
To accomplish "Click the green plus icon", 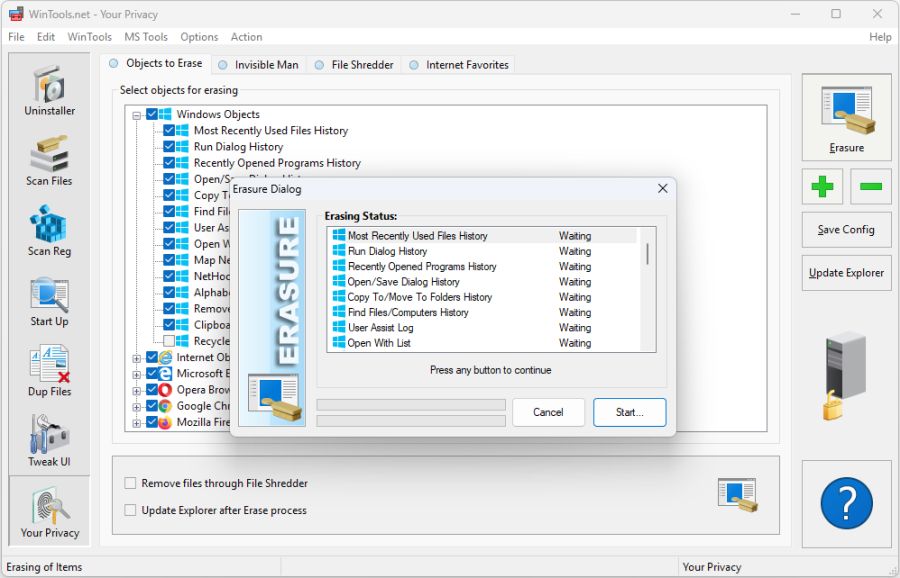I will pyautogui.click(x=821, y=188).
